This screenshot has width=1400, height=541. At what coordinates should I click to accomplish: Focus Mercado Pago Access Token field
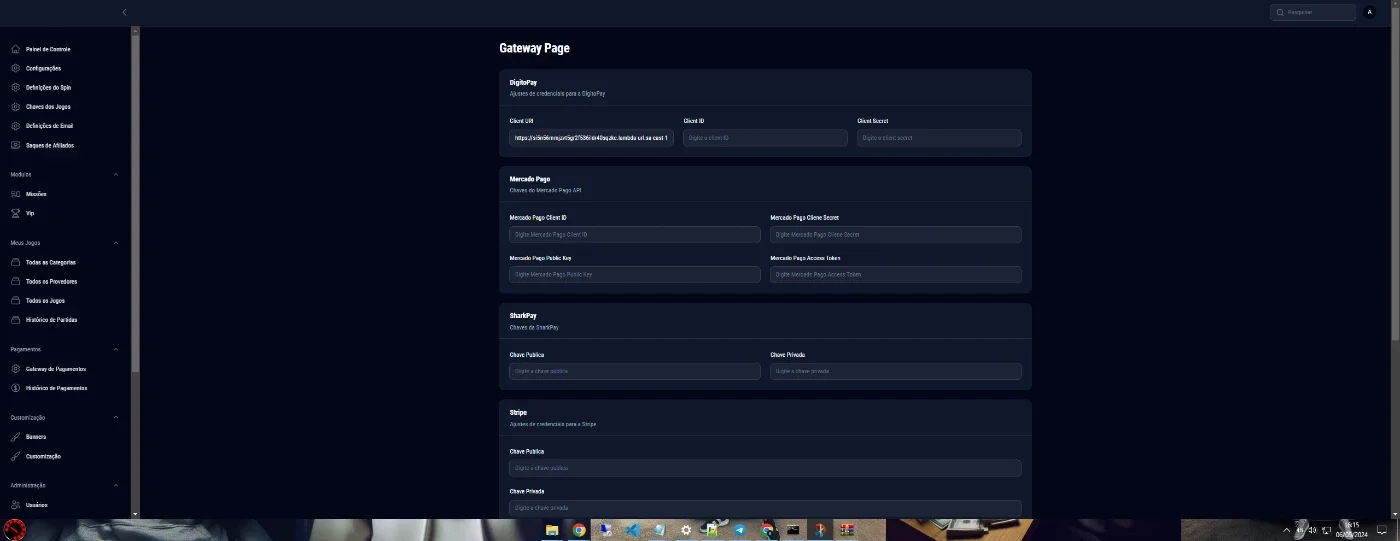coord(896,274)
